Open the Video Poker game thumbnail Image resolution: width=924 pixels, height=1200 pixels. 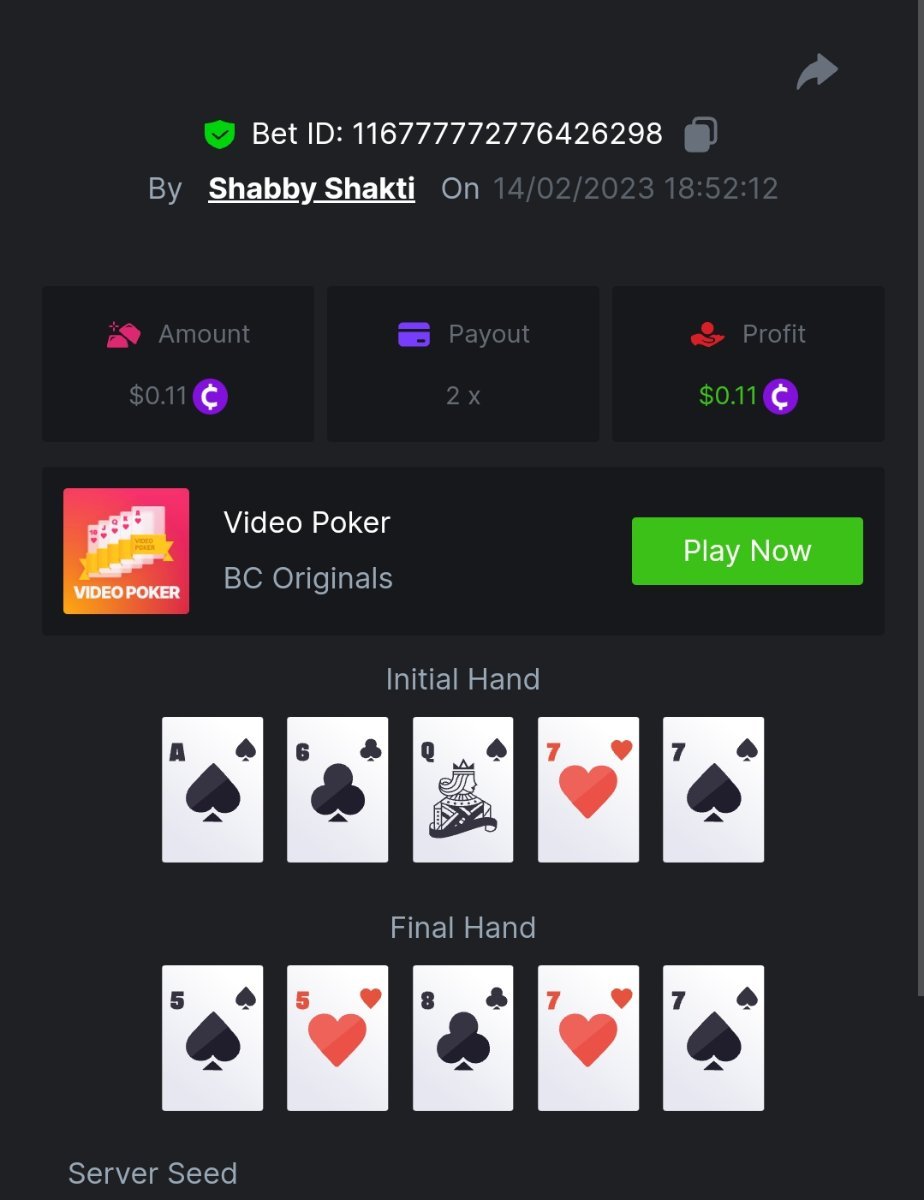point(126,551)
